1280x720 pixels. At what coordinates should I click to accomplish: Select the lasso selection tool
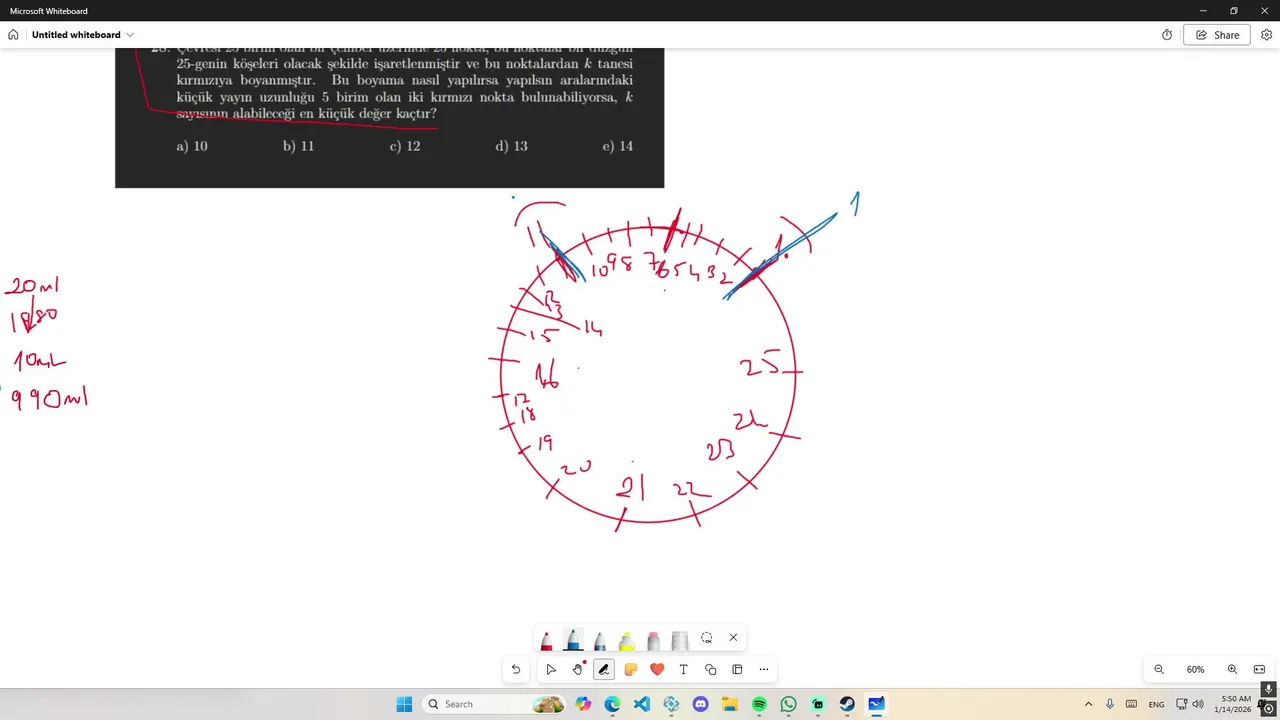click(x=707, y=638)
